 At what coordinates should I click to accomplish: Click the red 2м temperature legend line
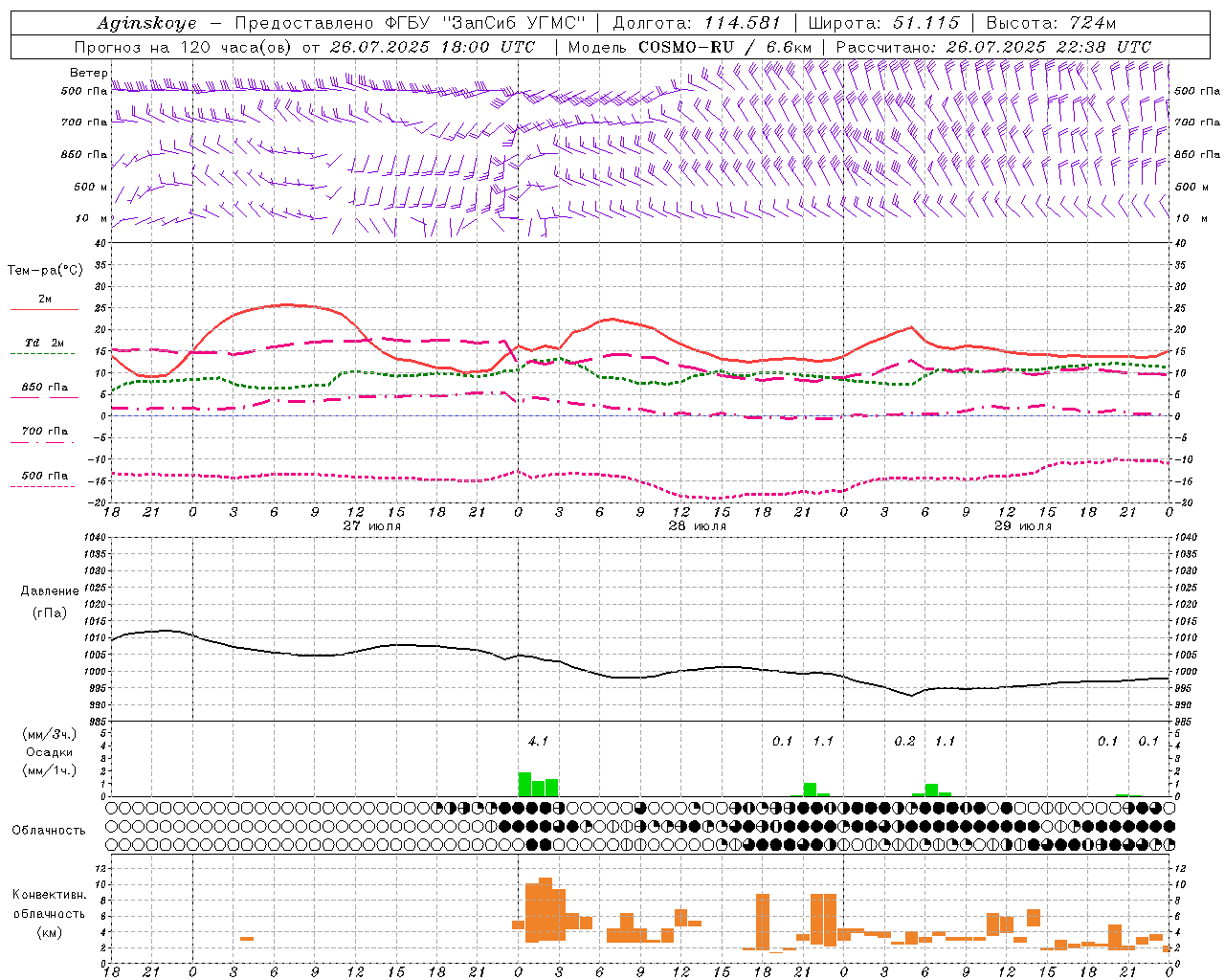pos(44,309)
